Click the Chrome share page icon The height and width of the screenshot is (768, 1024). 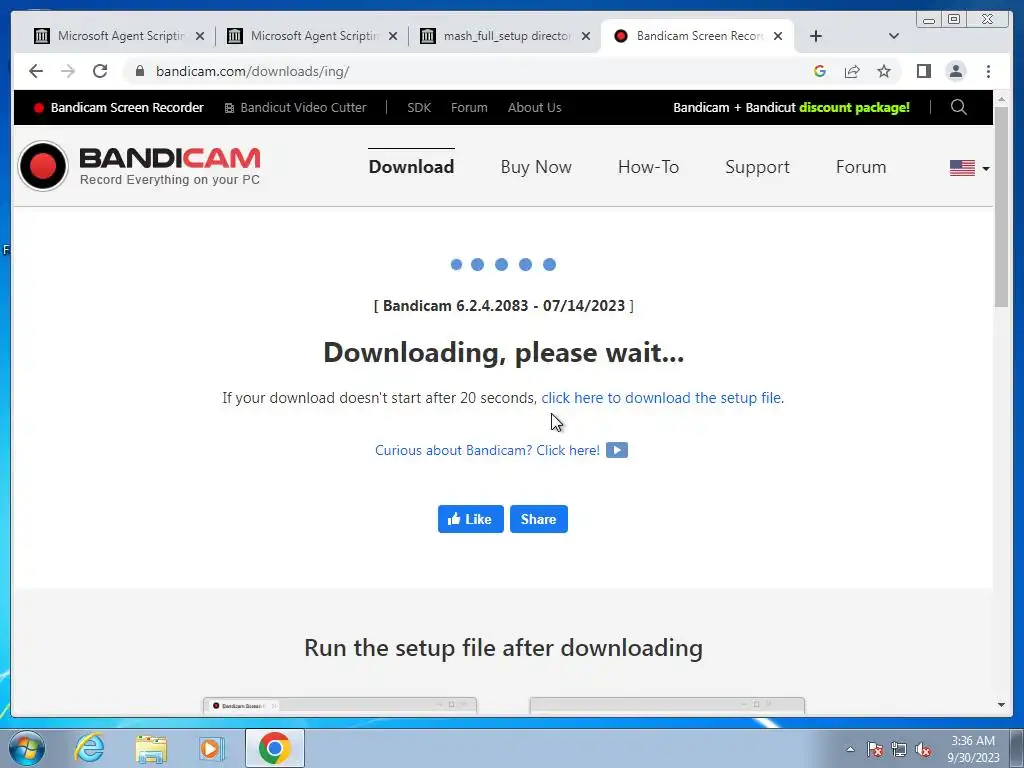[852, 71]
